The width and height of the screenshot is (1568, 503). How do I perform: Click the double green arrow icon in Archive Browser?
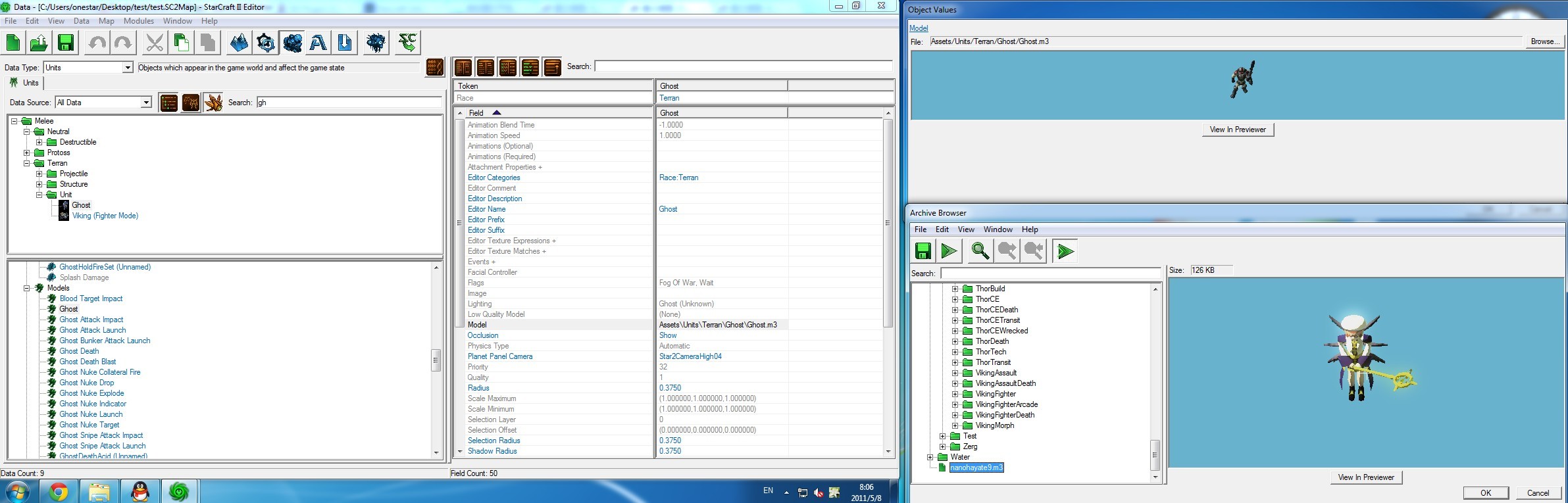[1065, 251]
